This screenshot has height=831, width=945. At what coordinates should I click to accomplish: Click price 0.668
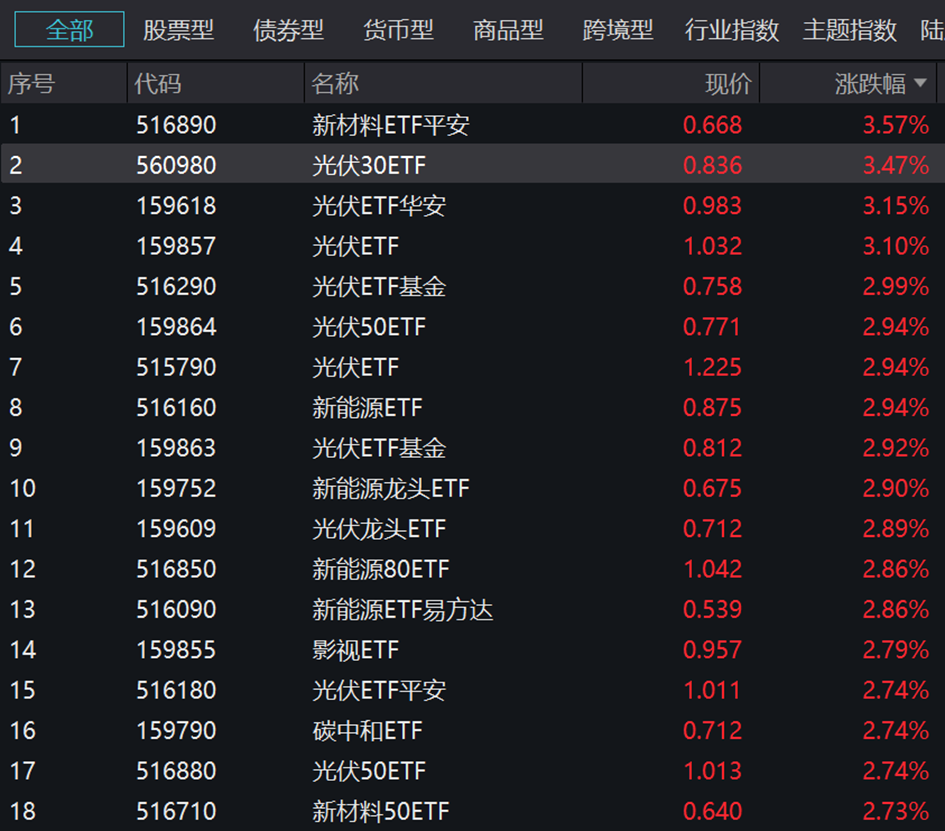coord(712,125)
